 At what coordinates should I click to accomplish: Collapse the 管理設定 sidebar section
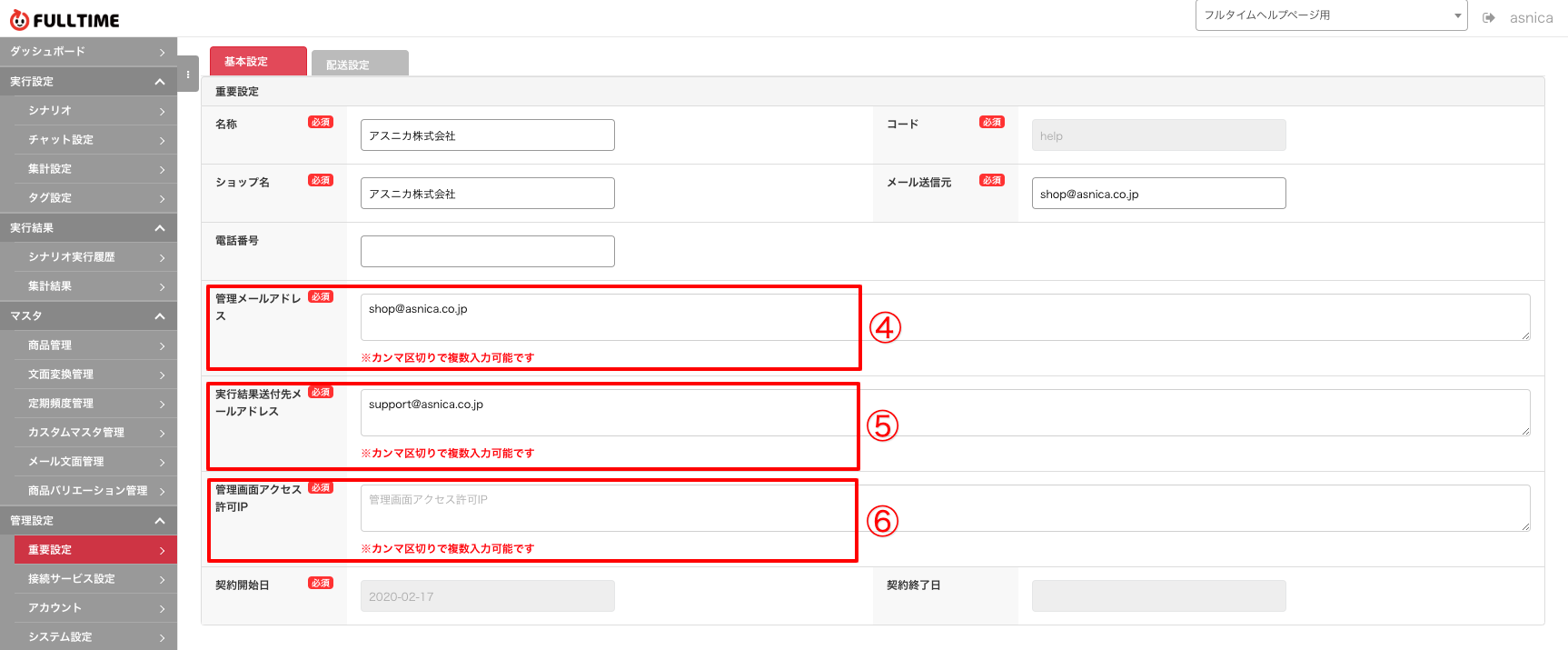pos(88,521)
